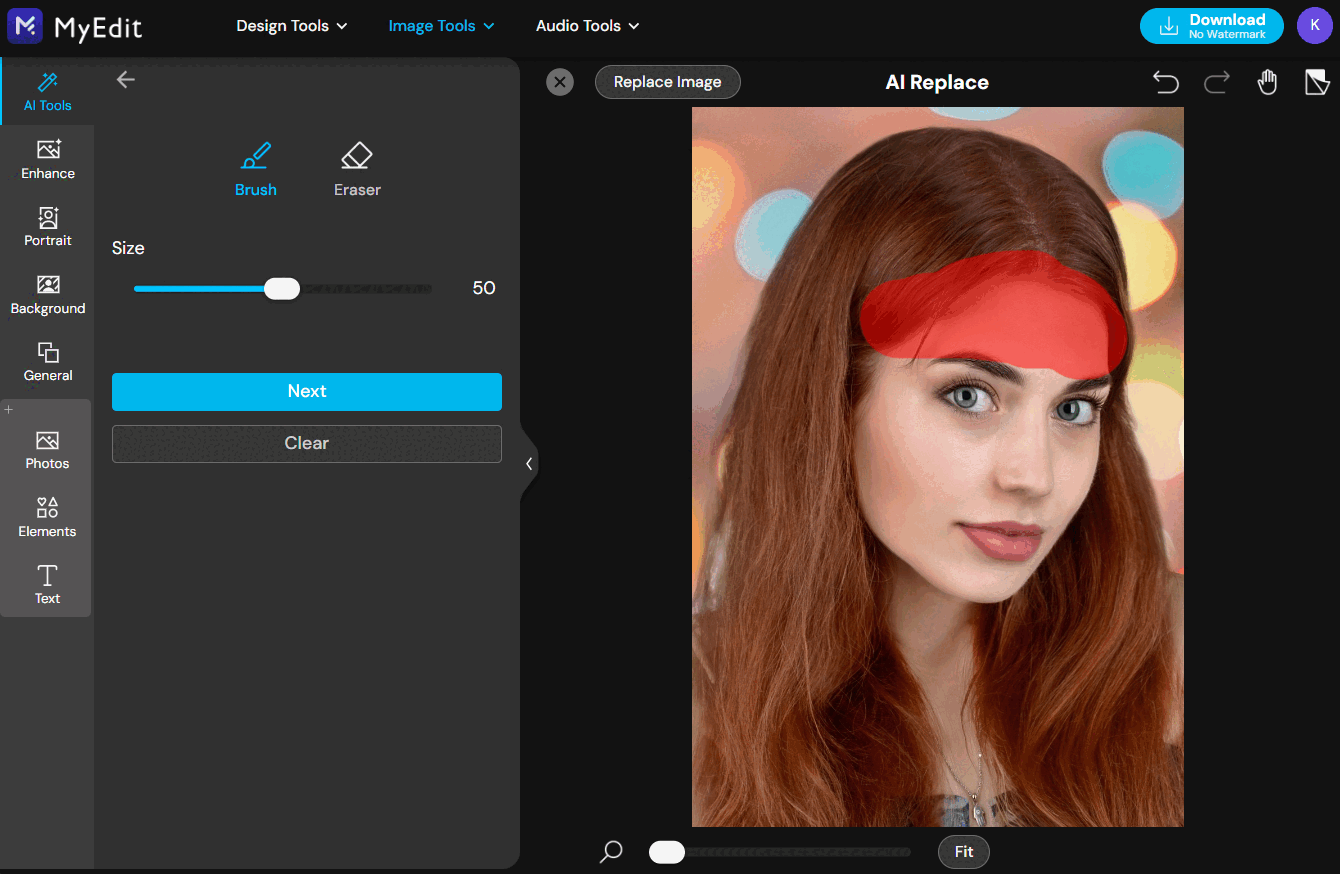Select the Eraser tool

(357, 169)
